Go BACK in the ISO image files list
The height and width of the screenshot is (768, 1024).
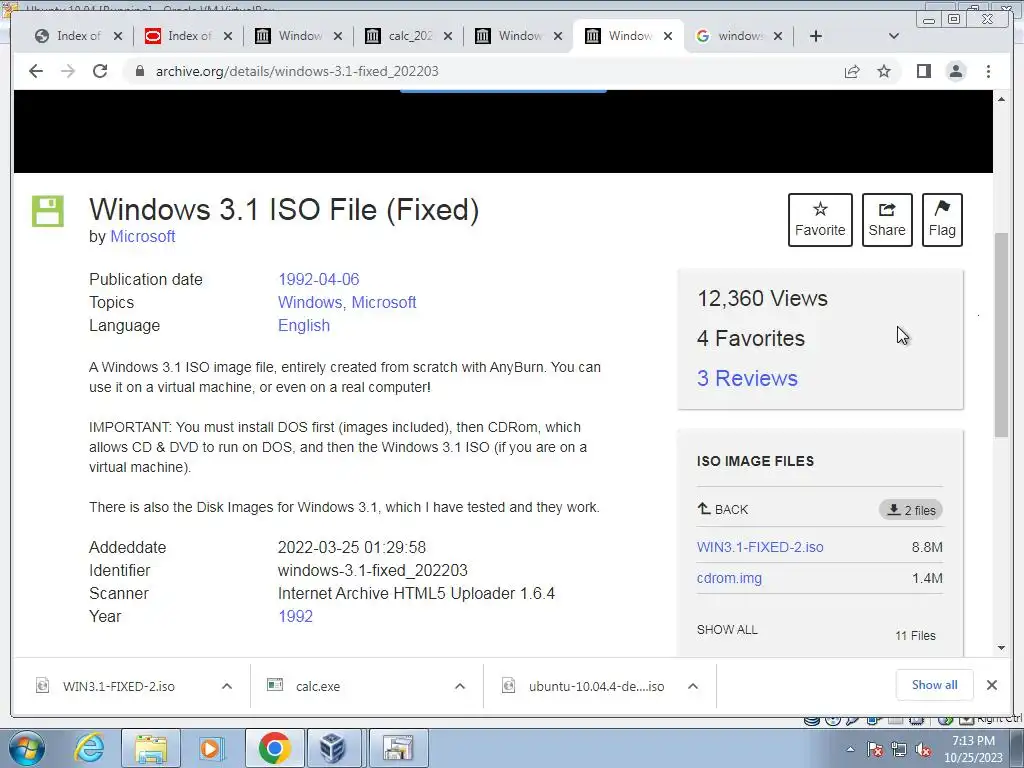[x=722, y=509]
